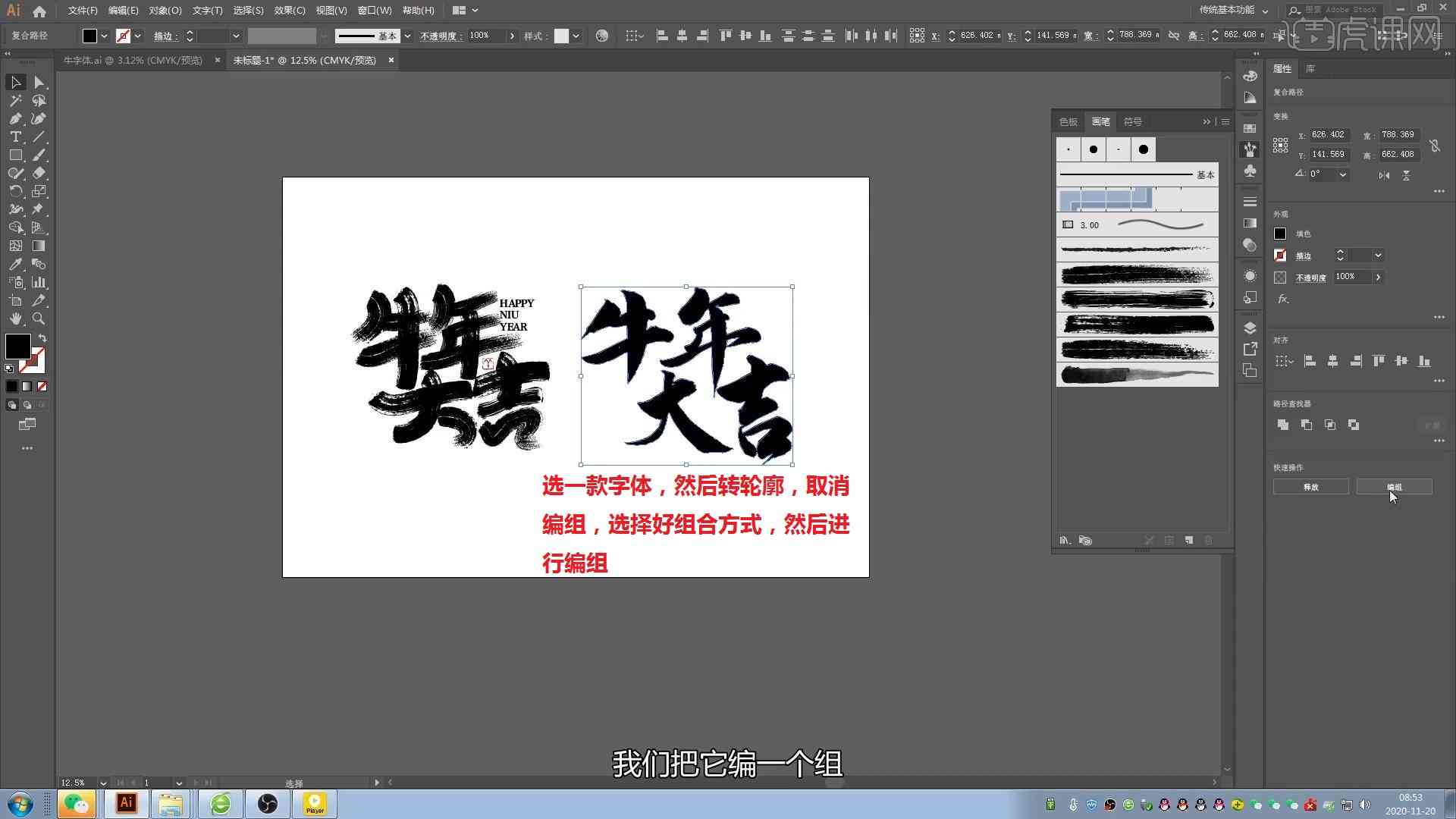Toggle the stroke color swatch
Screen dimensions: 1456x819
[33, 361]
